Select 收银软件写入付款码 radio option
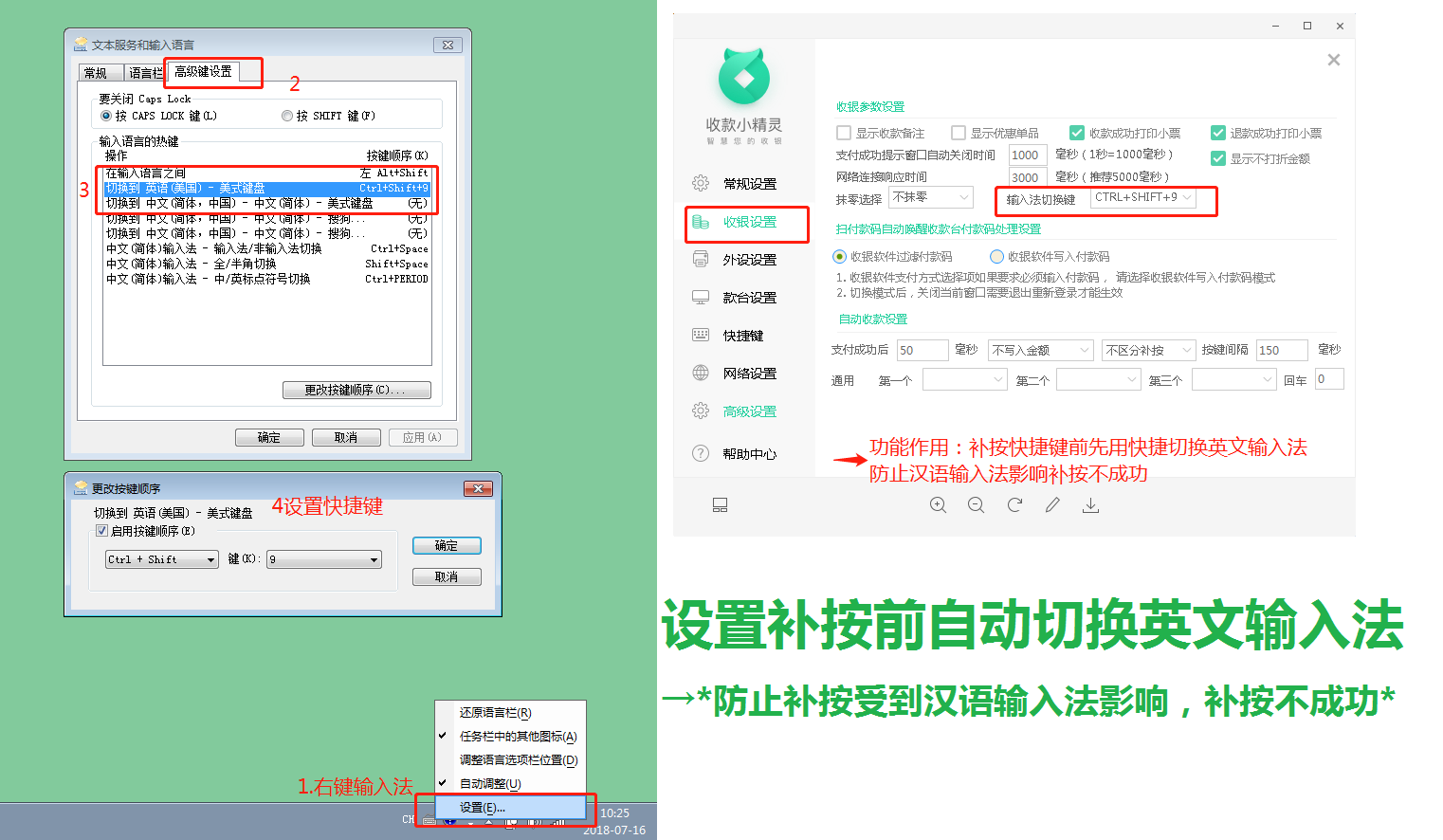This screenshot has height=840, width=1443. [996, 256]
